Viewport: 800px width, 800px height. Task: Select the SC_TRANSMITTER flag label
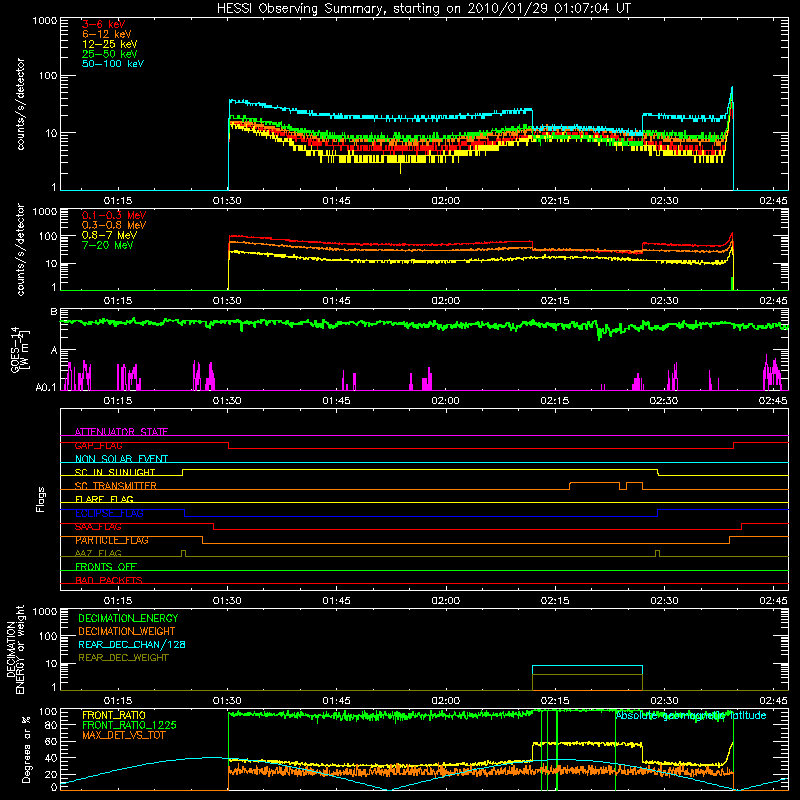tap(115, 486)
